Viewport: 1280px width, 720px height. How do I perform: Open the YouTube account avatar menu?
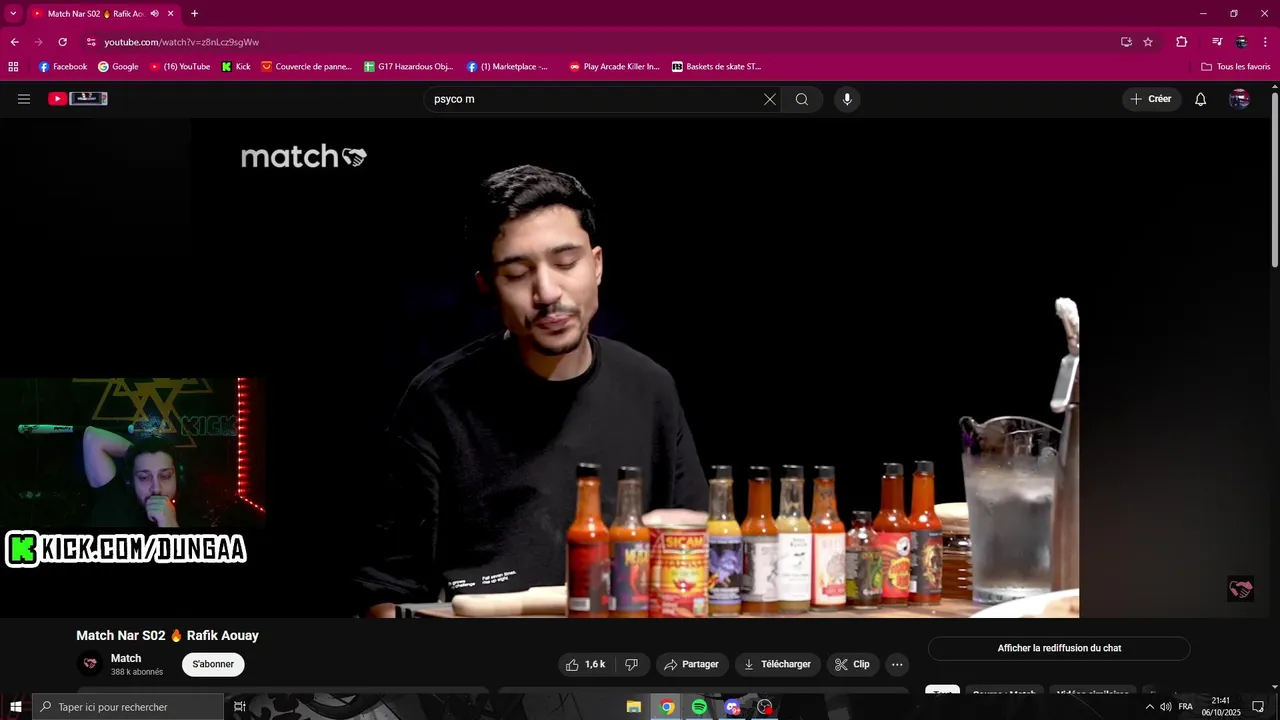click(x=1239, y=99)
